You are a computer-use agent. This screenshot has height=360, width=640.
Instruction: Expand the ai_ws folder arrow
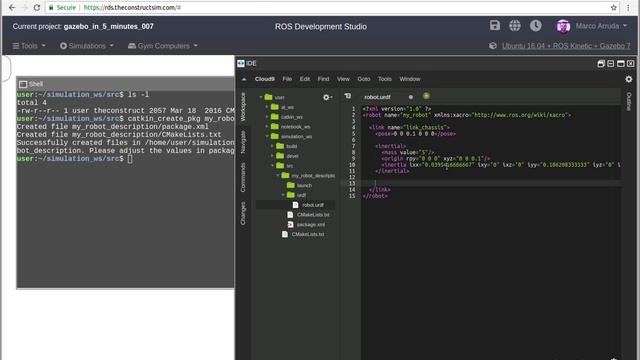pos(267,107)
